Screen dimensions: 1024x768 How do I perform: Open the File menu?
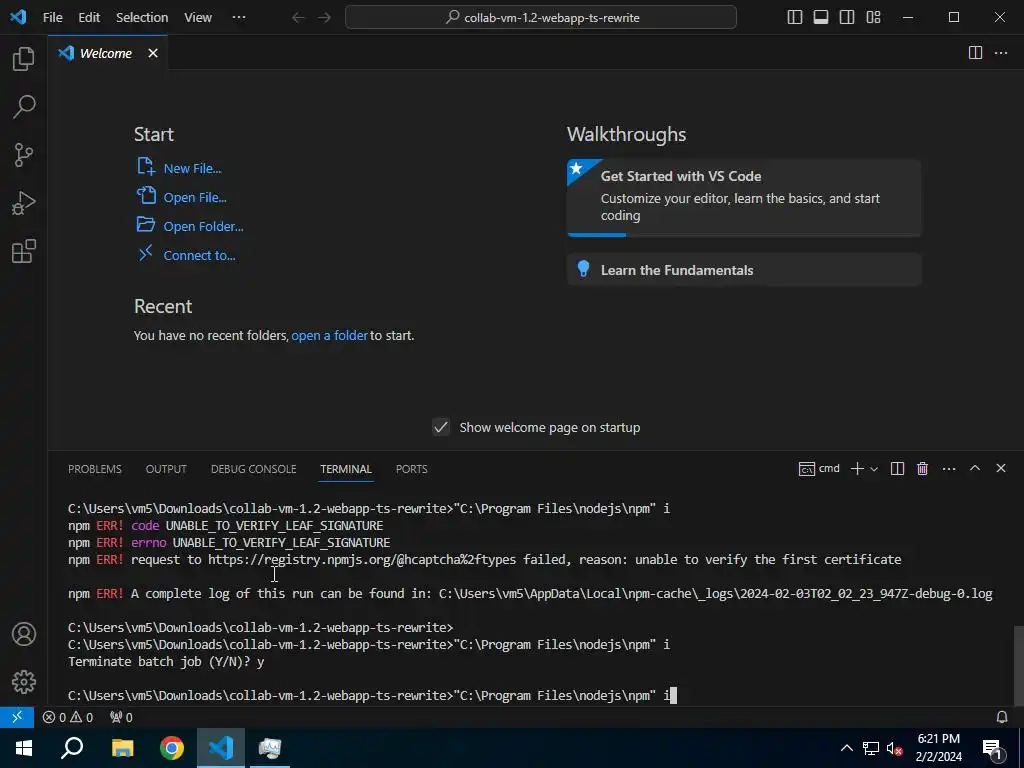[x=53, y=18]
